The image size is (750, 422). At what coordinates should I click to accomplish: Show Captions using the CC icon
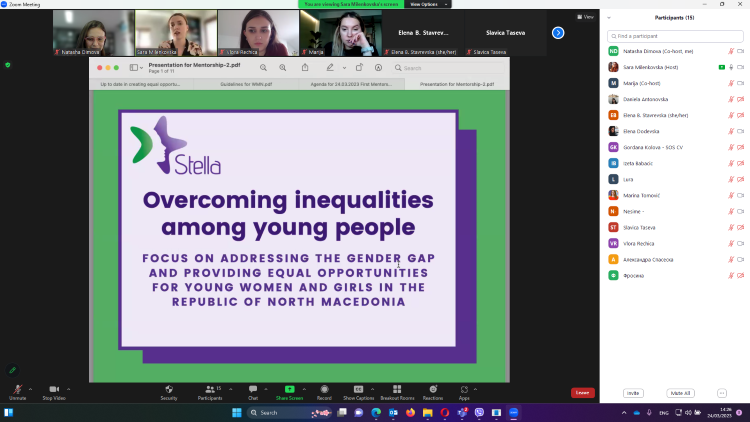click(x=358, y=389)
